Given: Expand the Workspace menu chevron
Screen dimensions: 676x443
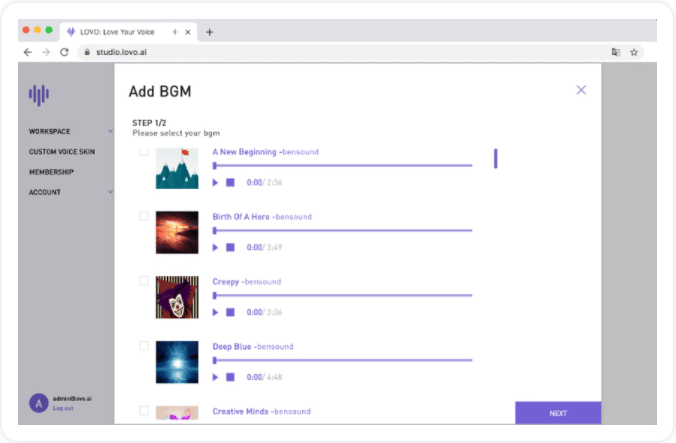Looking at the screenshot, I should [110, 131].
